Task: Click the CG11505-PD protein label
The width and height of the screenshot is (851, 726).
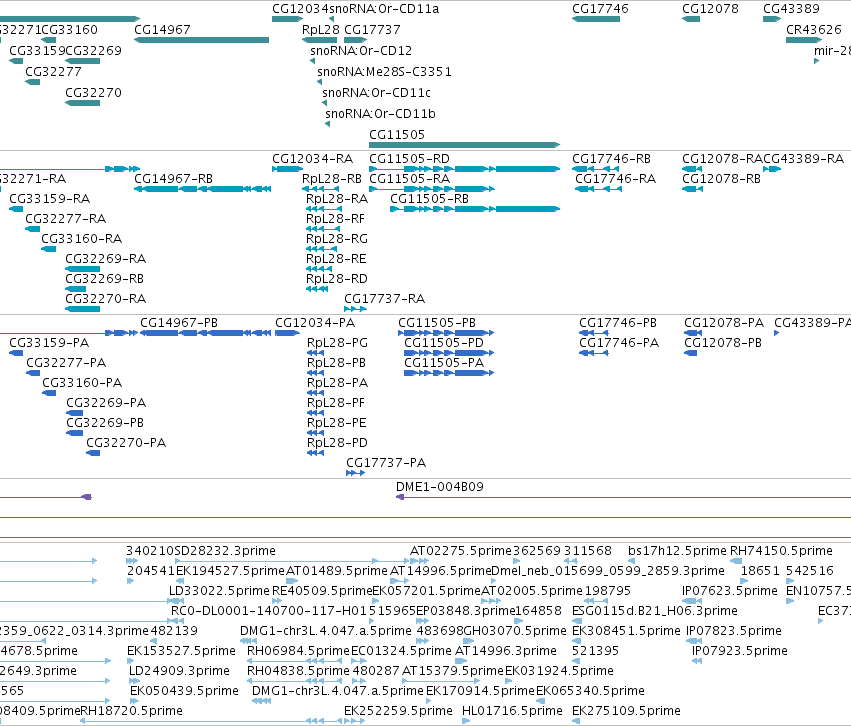Action: click(444, 343)
